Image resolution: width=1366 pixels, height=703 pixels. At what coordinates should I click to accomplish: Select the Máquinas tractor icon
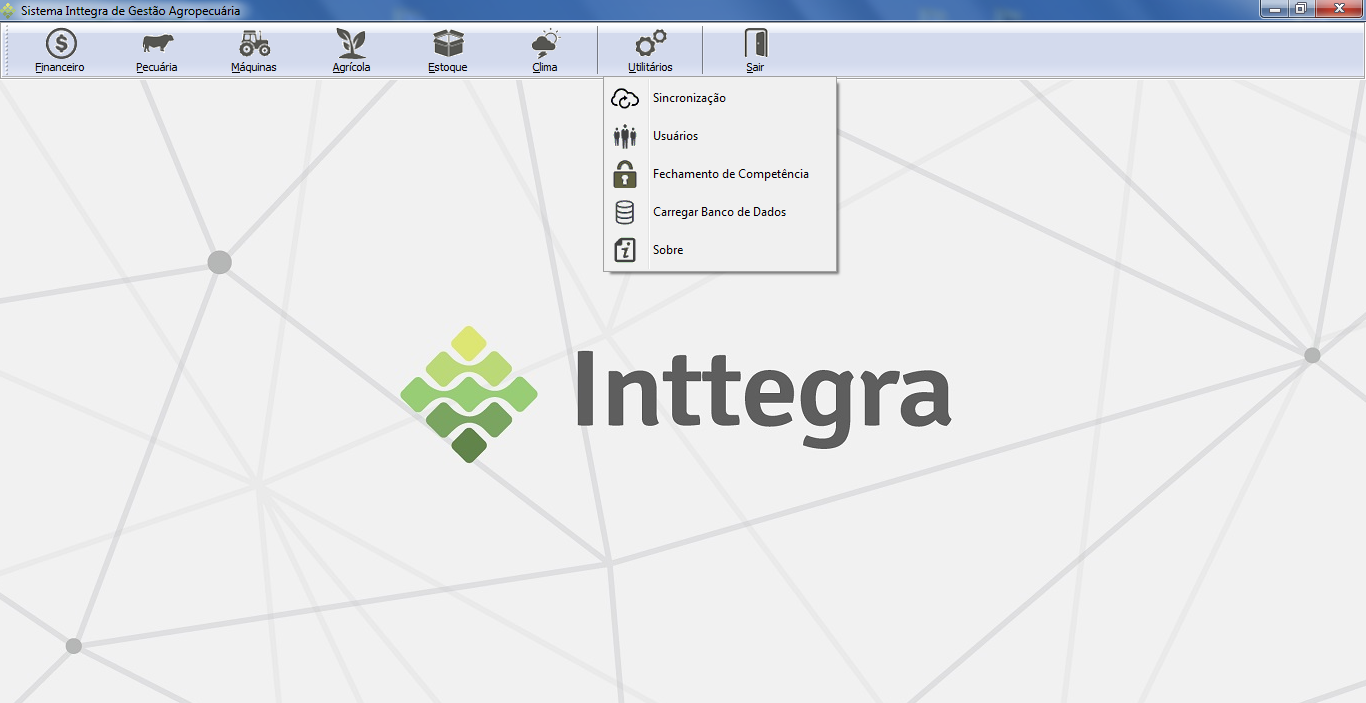pyautogui.click(x=254, y=44)
